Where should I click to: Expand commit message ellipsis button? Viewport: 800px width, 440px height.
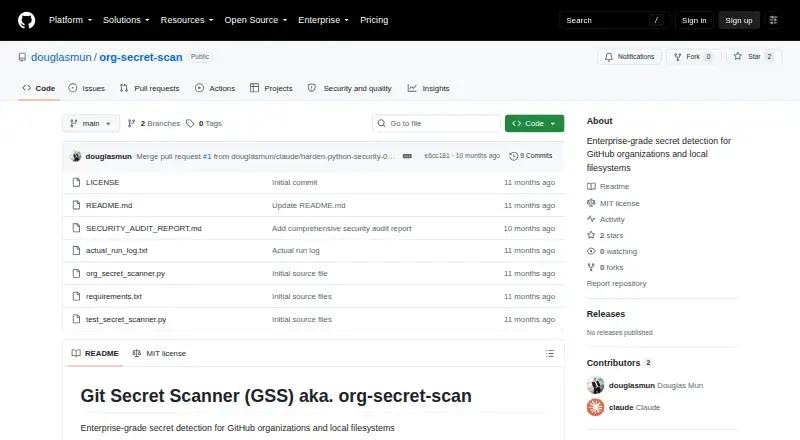pyautogui.click(x=407, y=156)
